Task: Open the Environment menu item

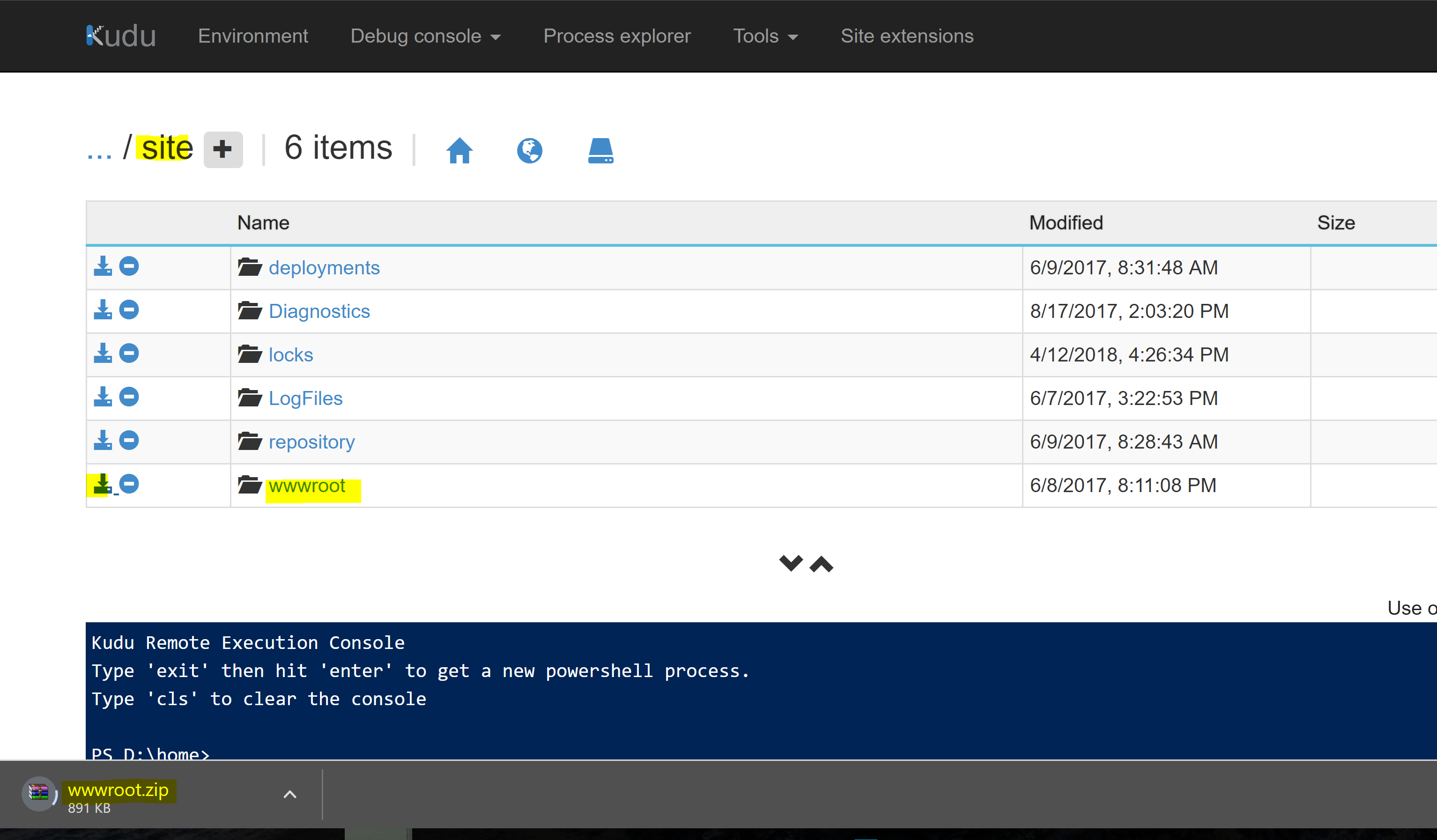Action: coord(252,36)
